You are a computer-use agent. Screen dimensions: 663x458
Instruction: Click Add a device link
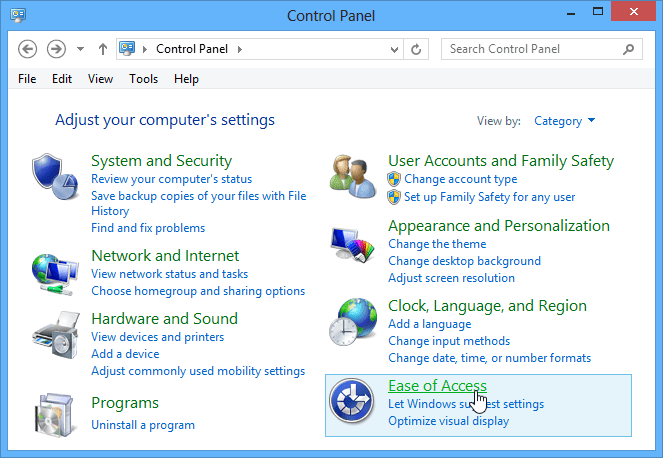125,354
